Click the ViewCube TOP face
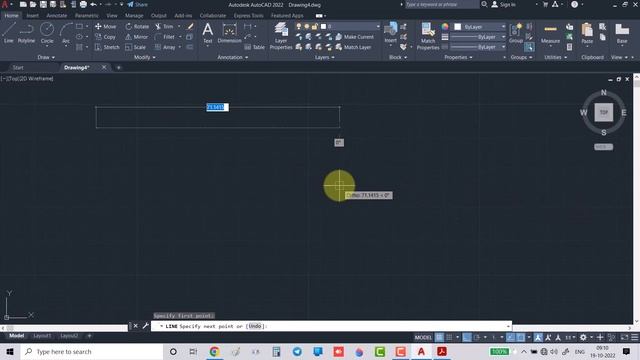 pyautogui.click(x=604, y=112)
